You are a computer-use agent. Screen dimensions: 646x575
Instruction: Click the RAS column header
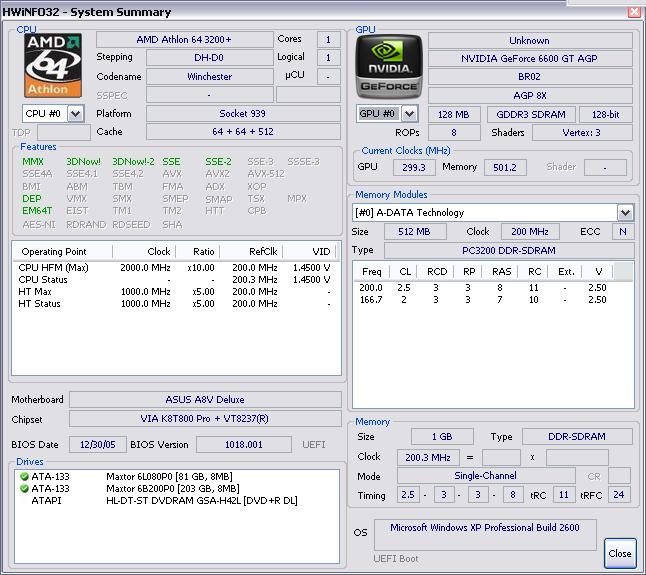click(501, 272)
